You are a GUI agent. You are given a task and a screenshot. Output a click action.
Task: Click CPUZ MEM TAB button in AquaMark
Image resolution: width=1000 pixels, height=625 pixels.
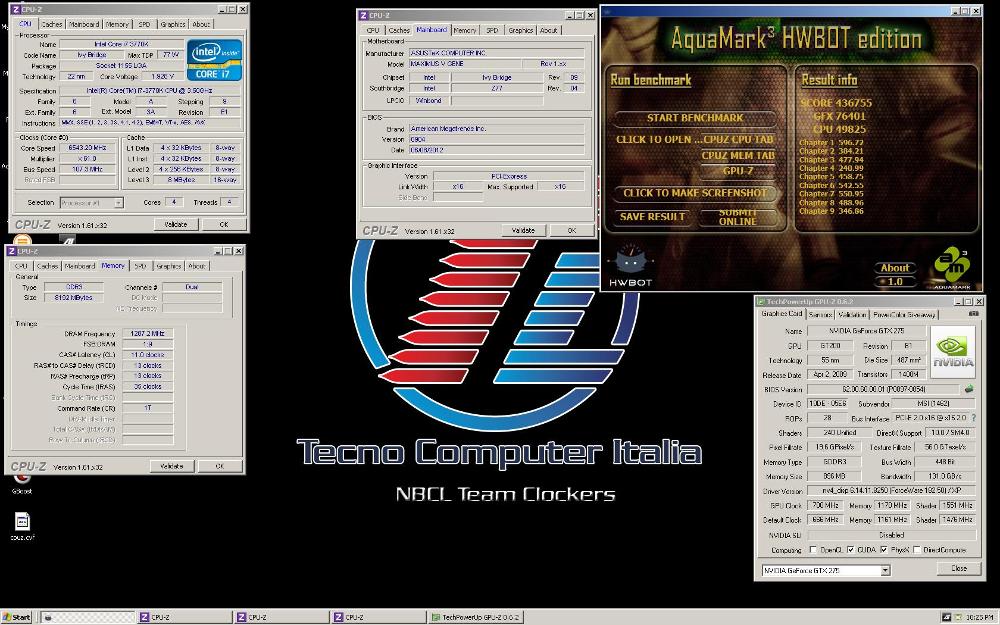[738, 156]
